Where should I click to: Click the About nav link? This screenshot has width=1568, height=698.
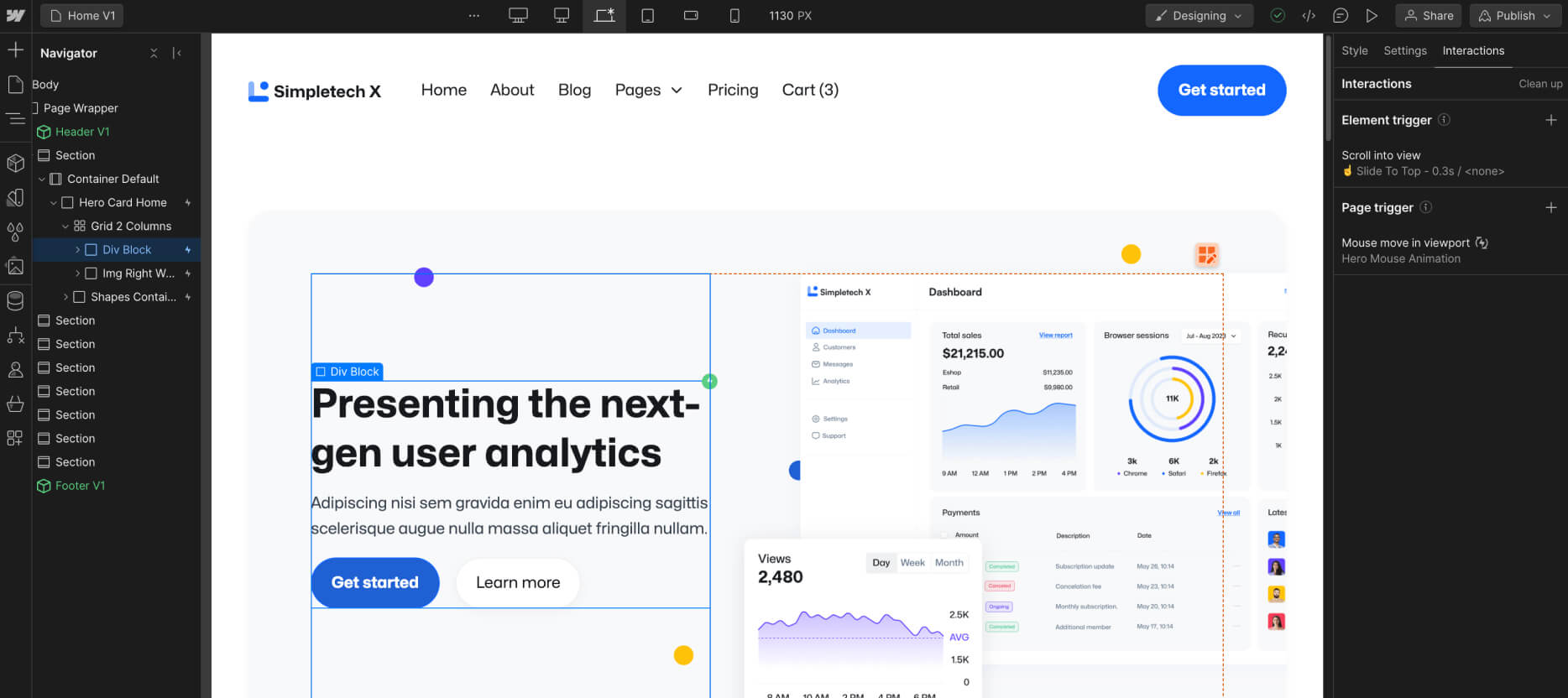point(512,90)
